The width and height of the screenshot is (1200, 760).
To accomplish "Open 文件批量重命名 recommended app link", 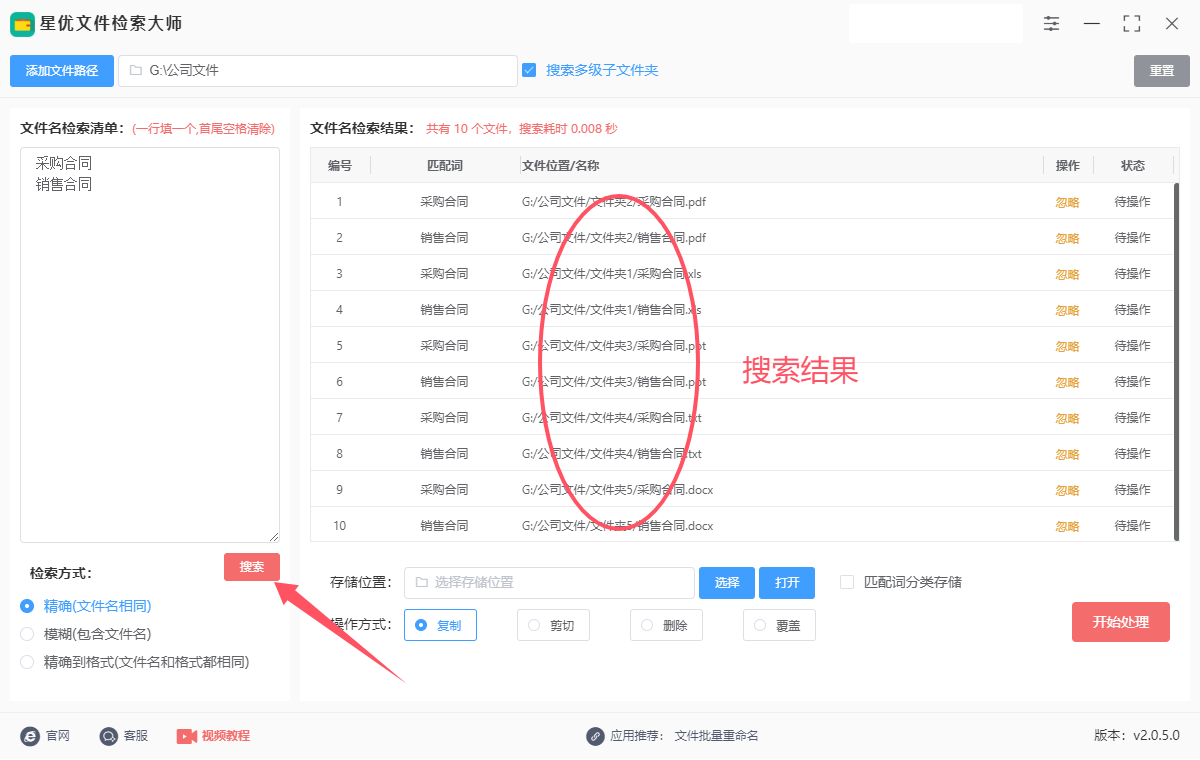I will click(716, 736).
